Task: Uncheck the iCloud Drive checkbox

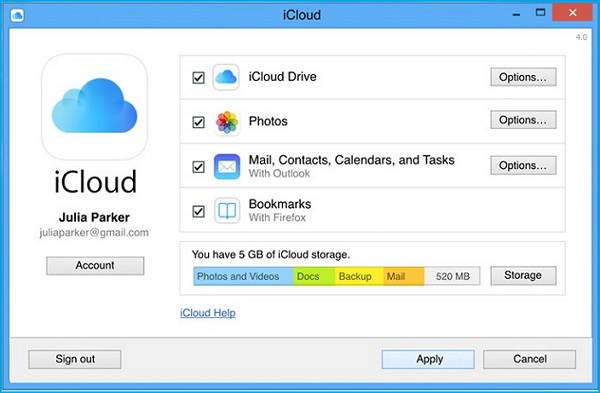Action: (198, 78)
